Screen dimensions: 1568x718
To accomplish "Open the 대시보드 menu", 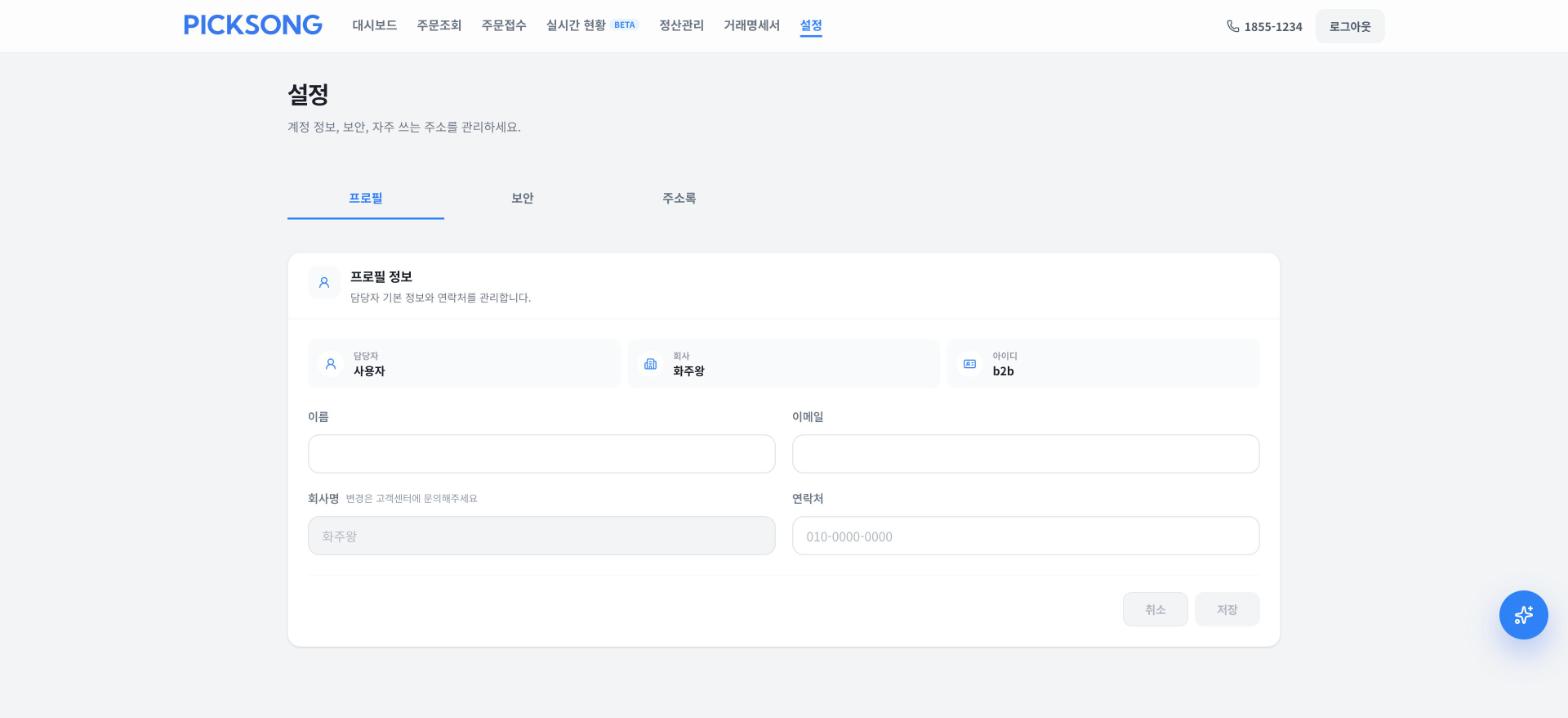I will [375, 25].
